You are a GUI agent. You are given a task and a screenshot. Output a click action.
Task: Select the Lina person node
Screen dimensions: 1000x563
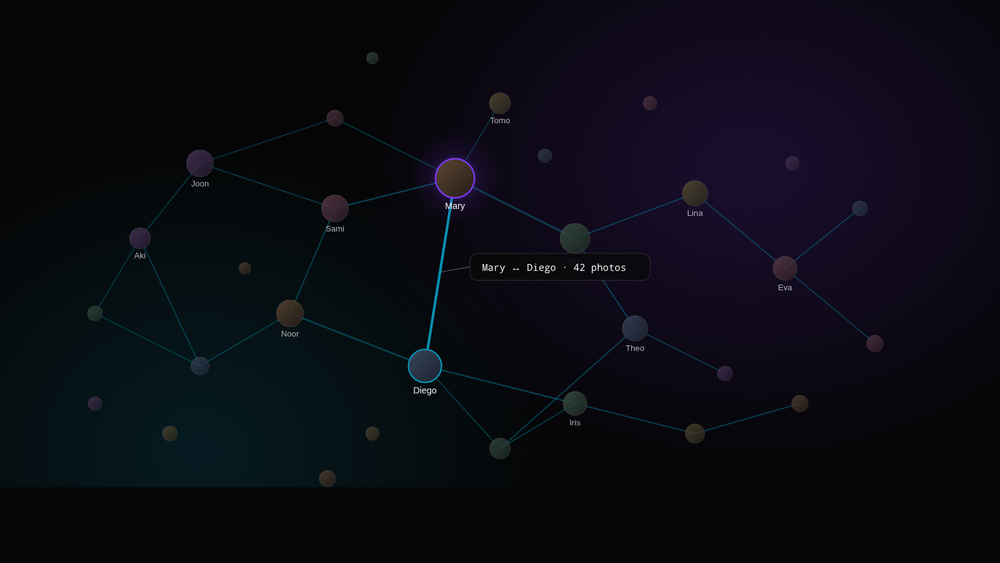click(x=695, y=193)
